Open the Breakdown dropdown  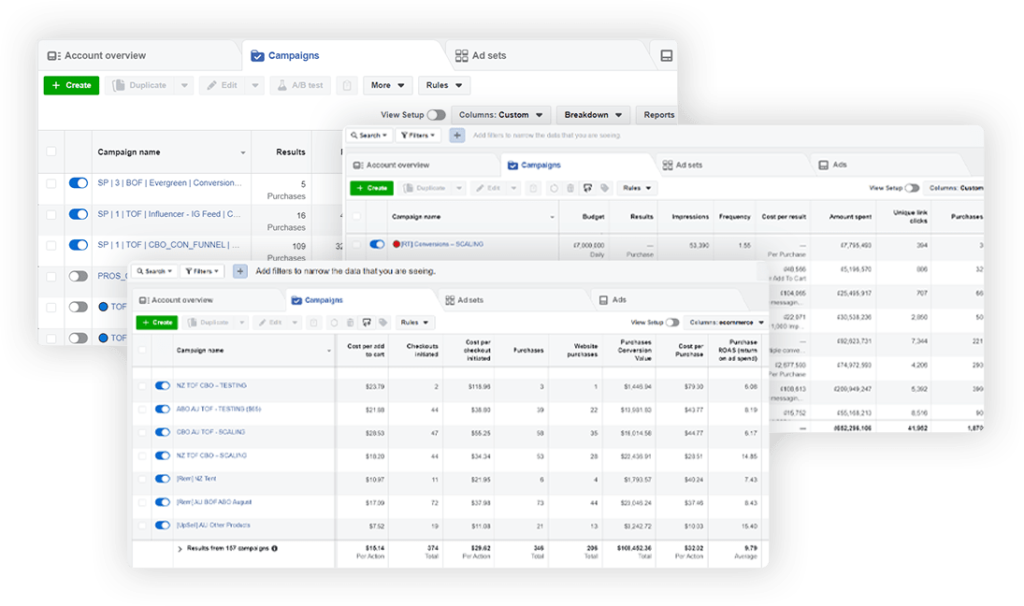593,115
